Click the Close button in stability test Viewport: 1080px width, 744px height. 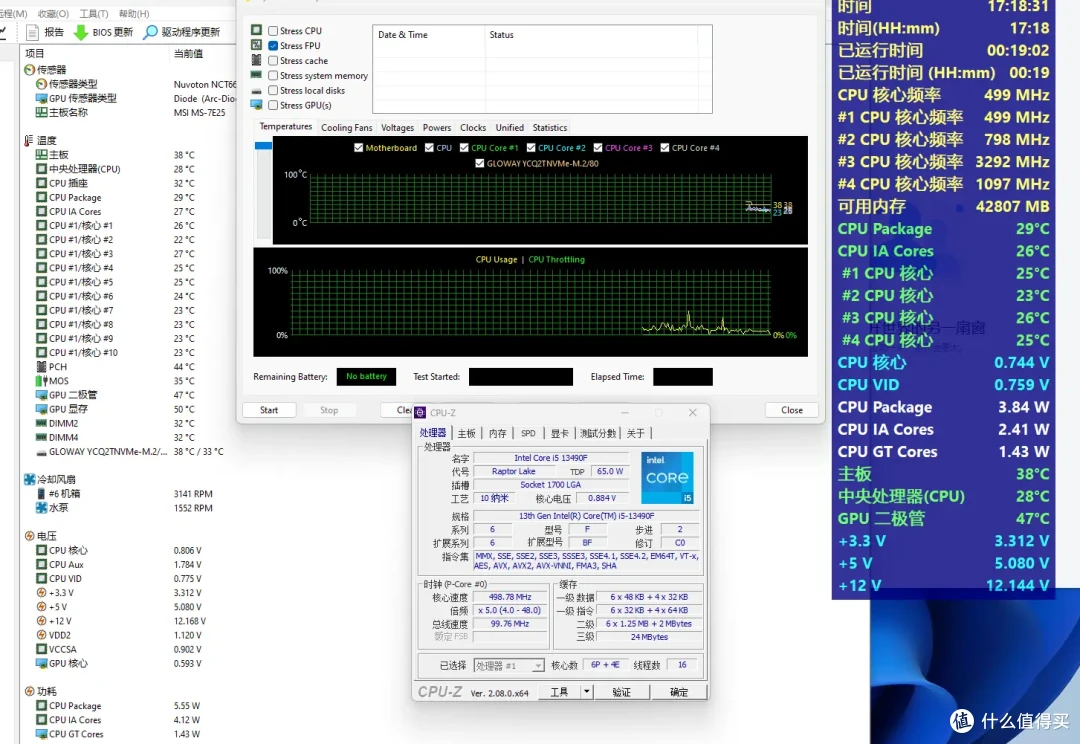click(791, 410)
